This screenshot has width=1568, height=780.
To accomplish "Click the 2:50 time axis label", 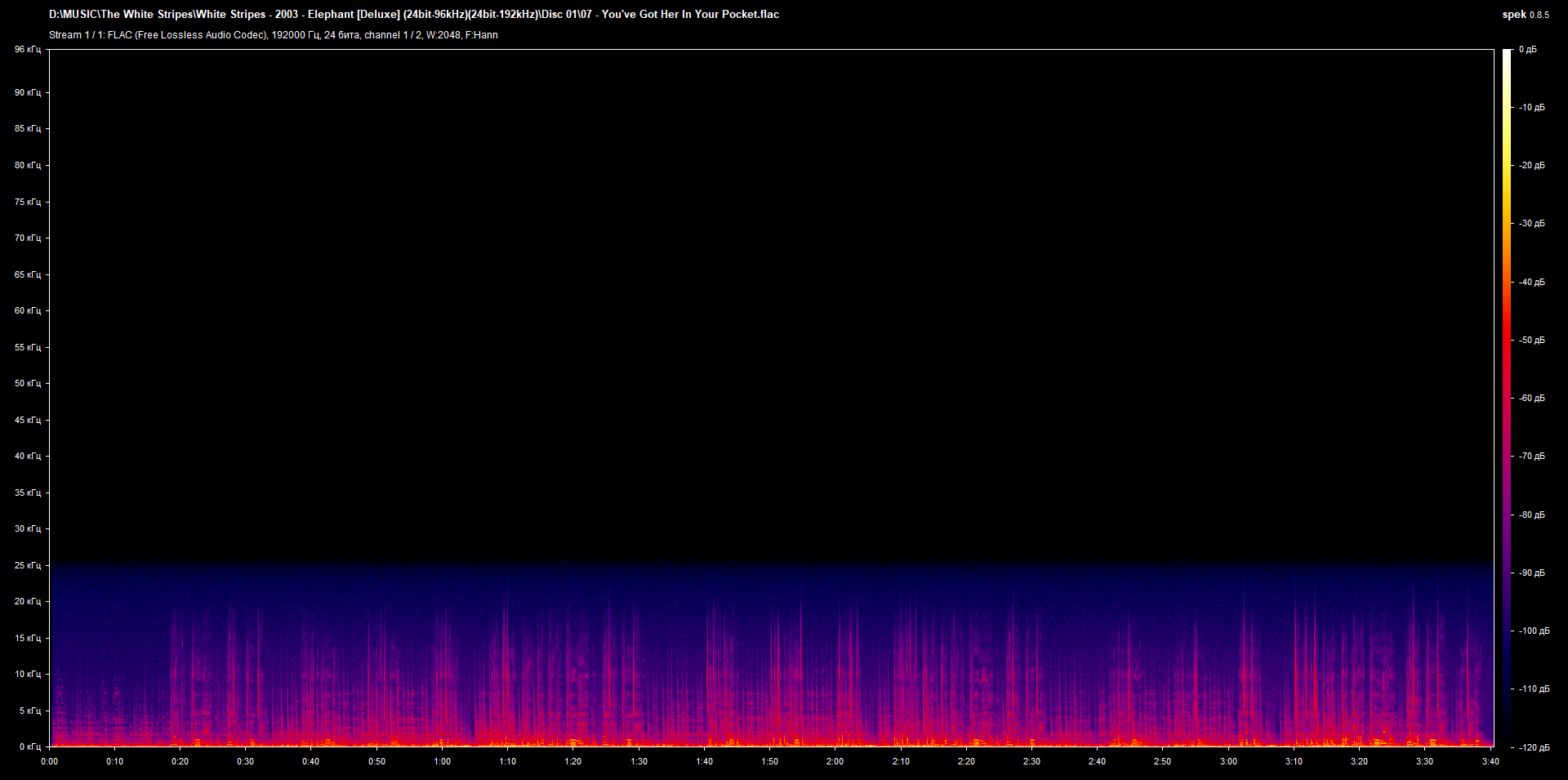I will click(1162, 761).
